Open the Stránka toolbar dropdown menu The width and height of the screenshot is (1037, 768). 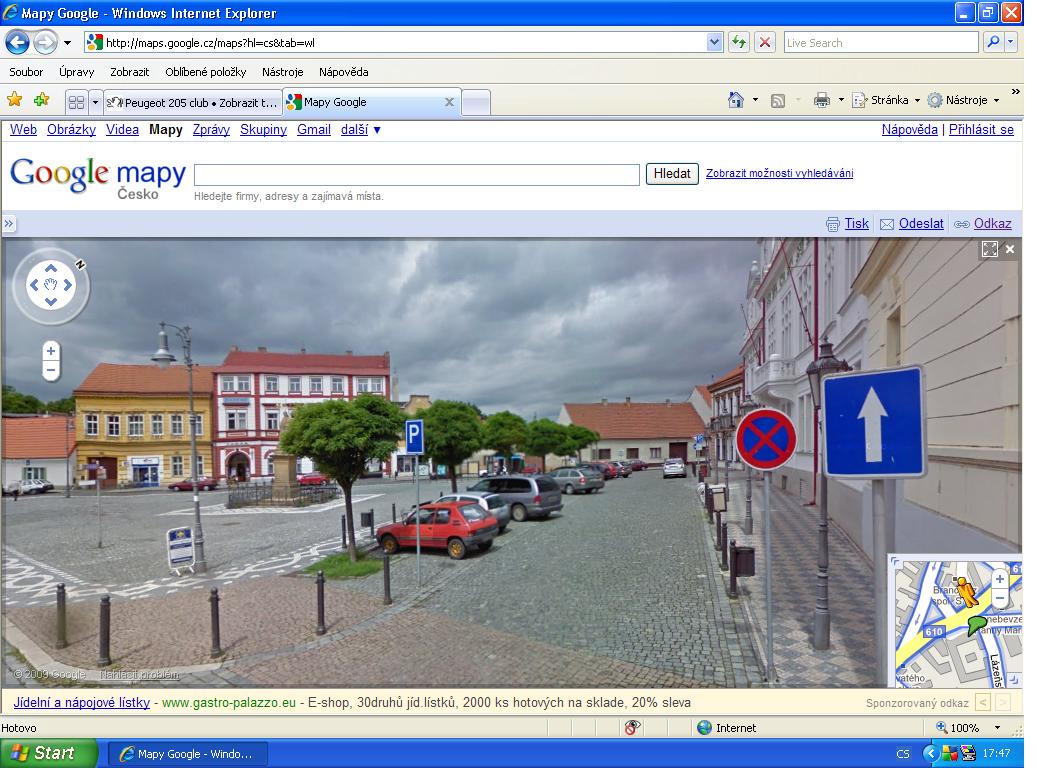[889, 100]
